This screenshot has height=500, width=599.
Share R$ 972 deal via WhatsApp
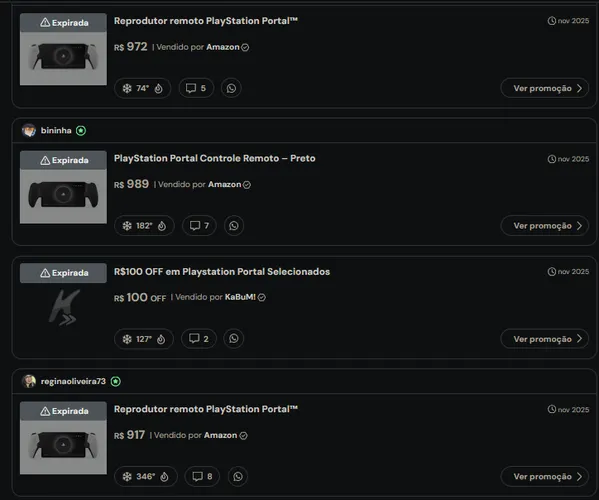pos(231,88)
